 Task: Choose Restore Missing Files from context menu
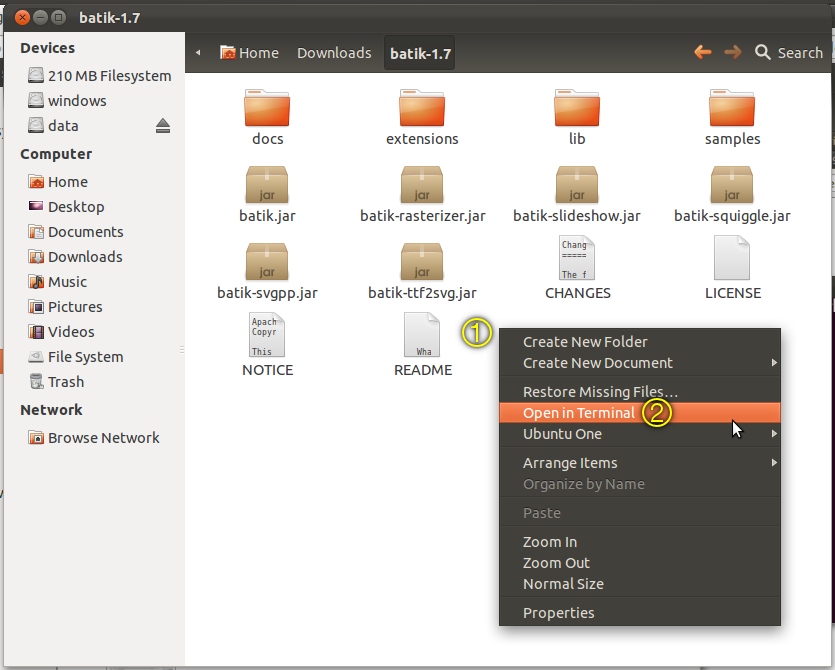pos(640,391)
